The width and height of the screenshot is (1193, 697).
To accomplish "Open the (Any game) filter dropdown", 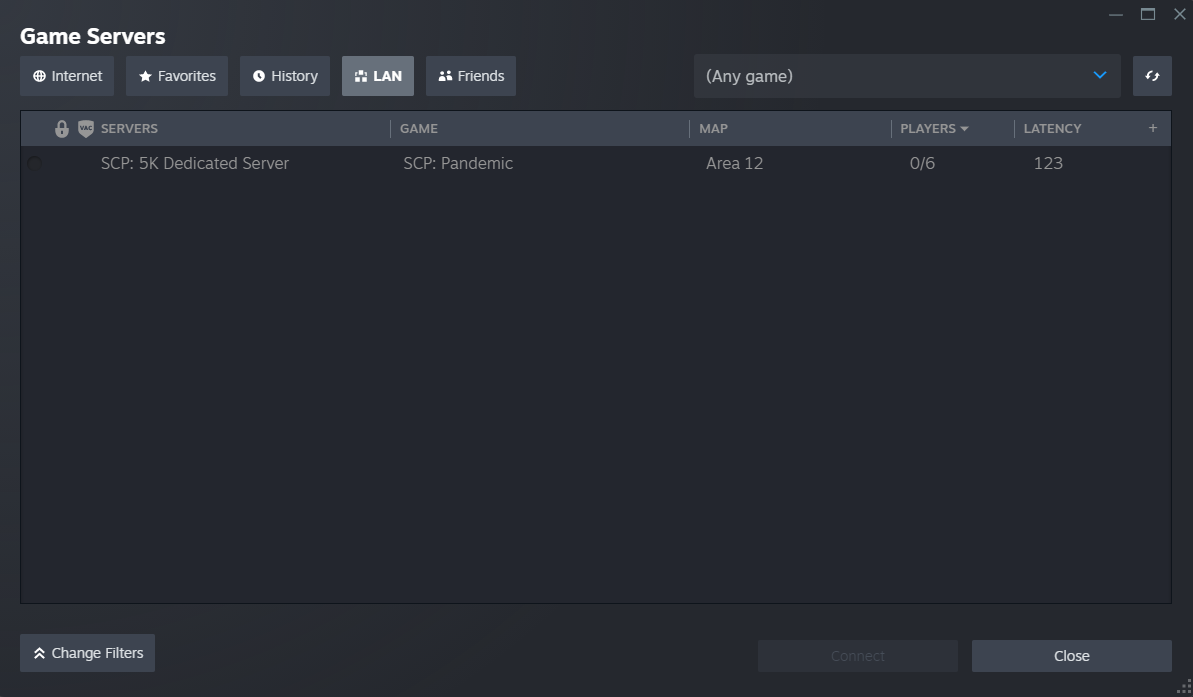I will pos(907,76).
